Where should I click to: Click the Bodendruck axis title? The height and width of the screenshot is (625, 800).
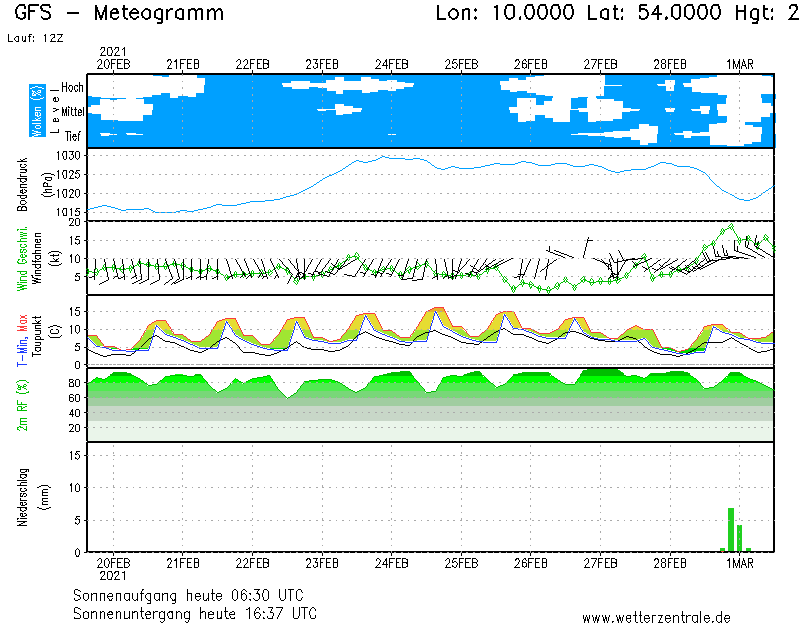click(23, 185)
